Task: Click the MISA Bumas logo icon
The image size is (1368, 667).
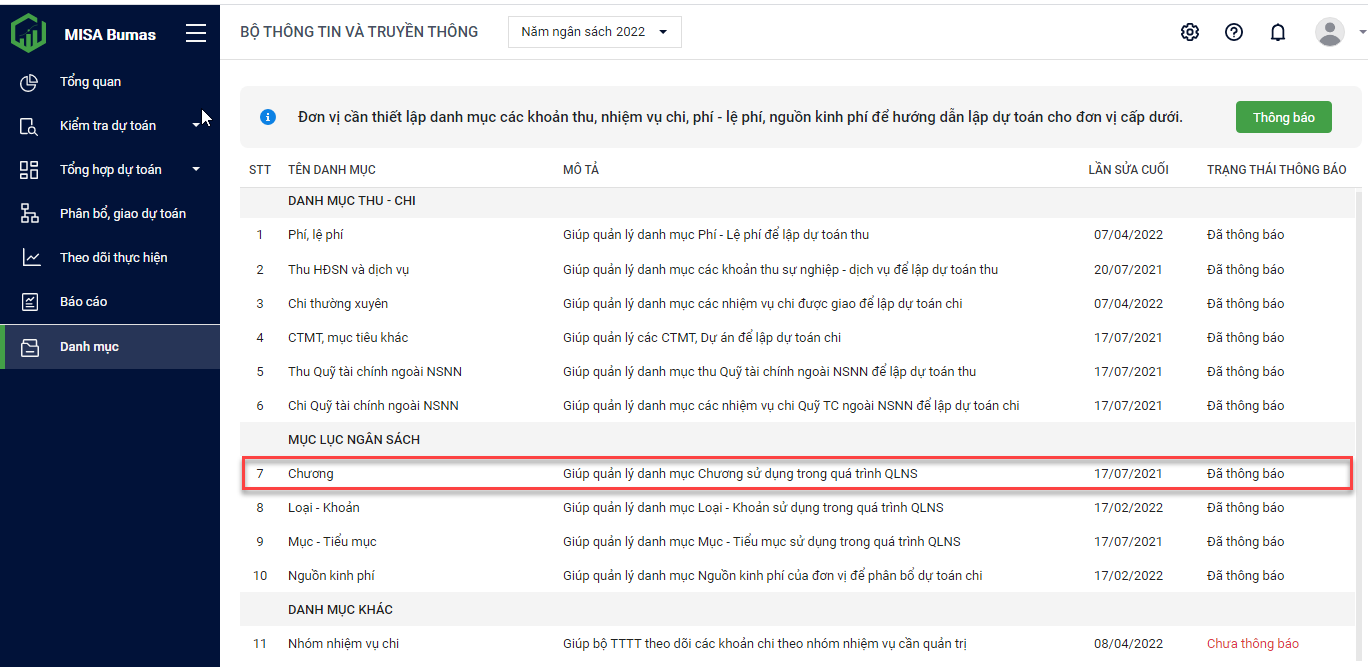Action: [x=28, y=33]
